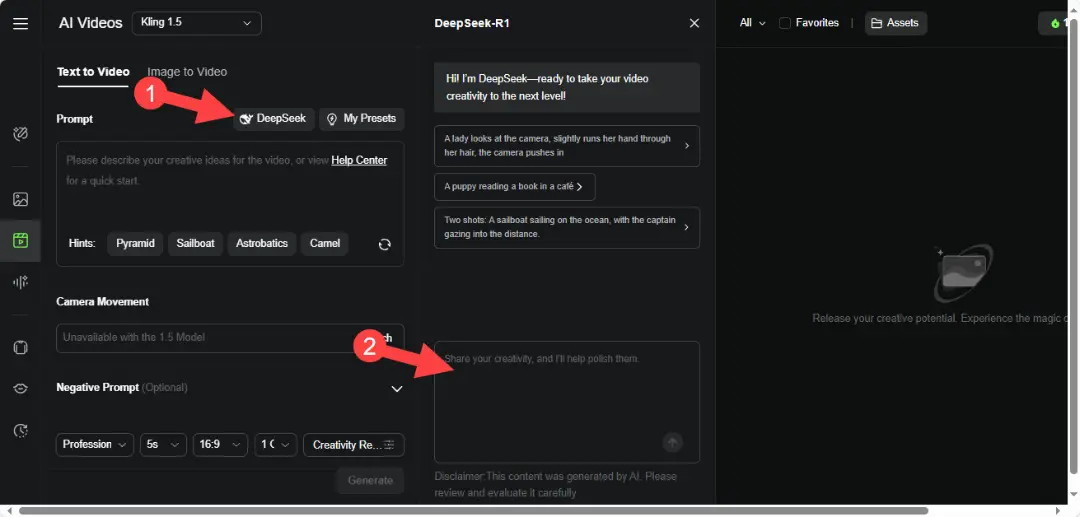Open the magic brush creative tool in sidebar
Screen dimensions: 1080x517
[21, 134]
